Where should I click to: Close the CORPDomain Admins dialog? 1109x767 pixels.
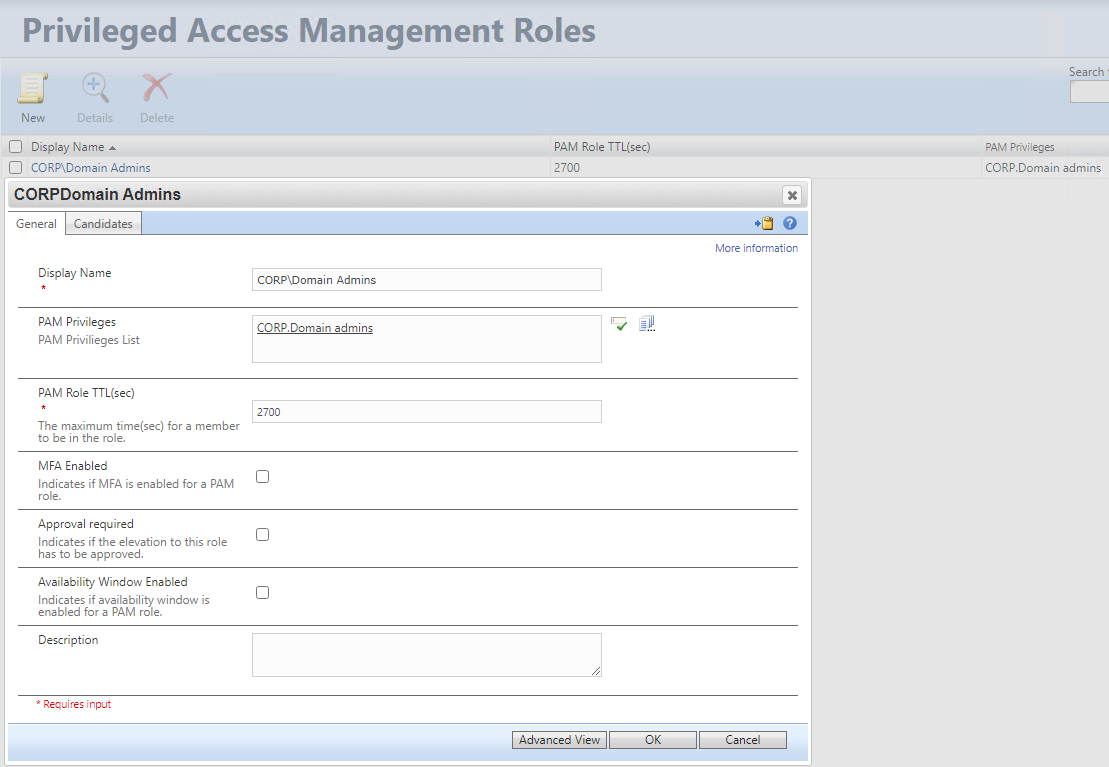coord(792,195)
